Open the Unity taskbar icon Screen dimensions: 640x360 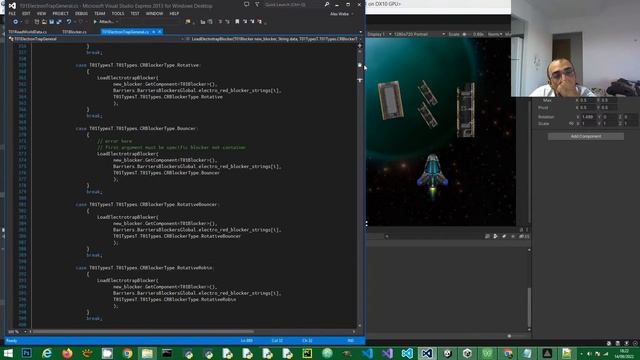[467, 353]
